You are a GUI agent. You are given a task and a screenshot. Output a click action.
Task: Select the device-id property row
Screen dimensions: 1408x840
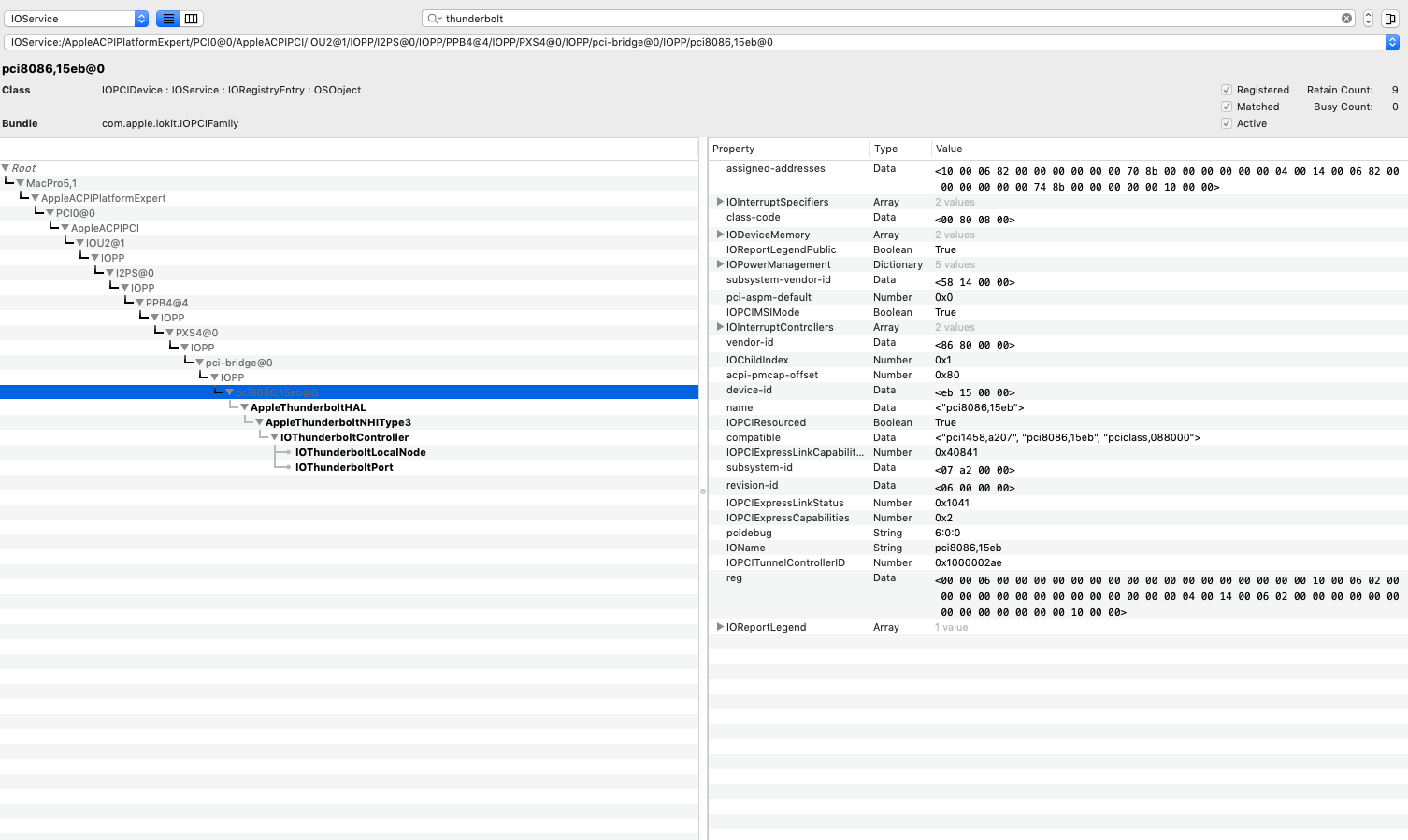(1058, 392)
